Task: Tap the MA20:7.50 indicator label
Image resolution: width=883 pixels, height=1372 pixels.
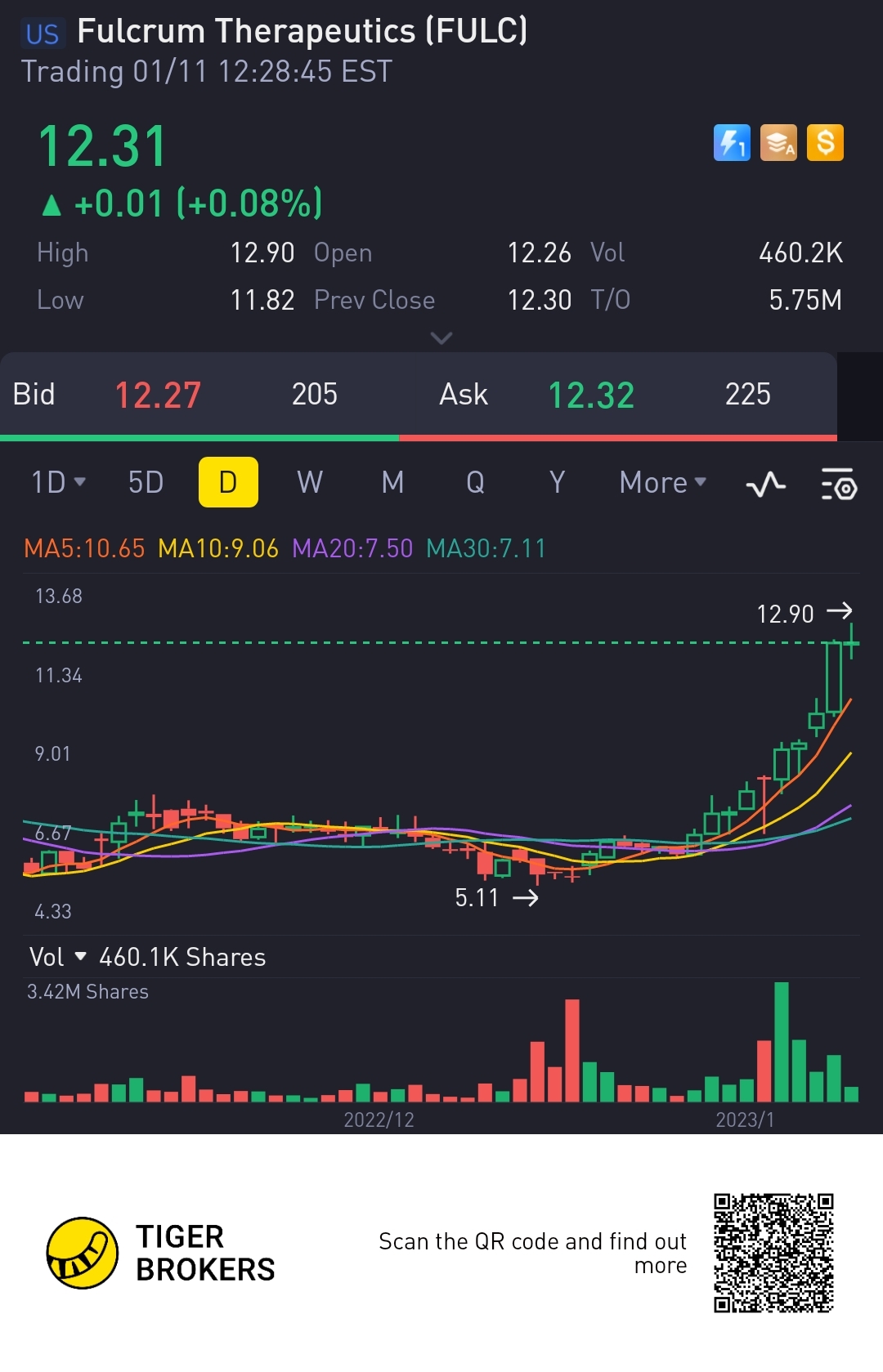Action: click(x=352, y=548)
